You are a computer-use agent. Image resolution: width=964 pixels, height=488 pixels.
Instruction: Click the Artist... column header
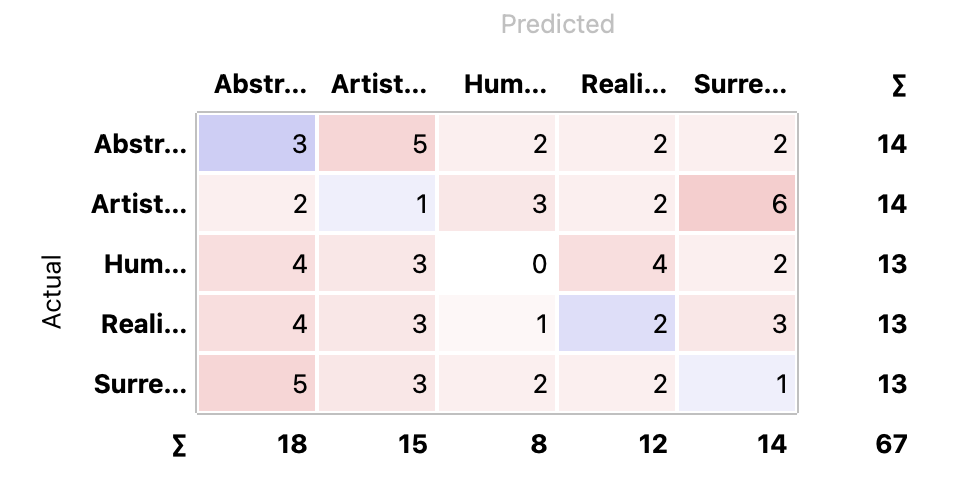(x=379, y=84)
